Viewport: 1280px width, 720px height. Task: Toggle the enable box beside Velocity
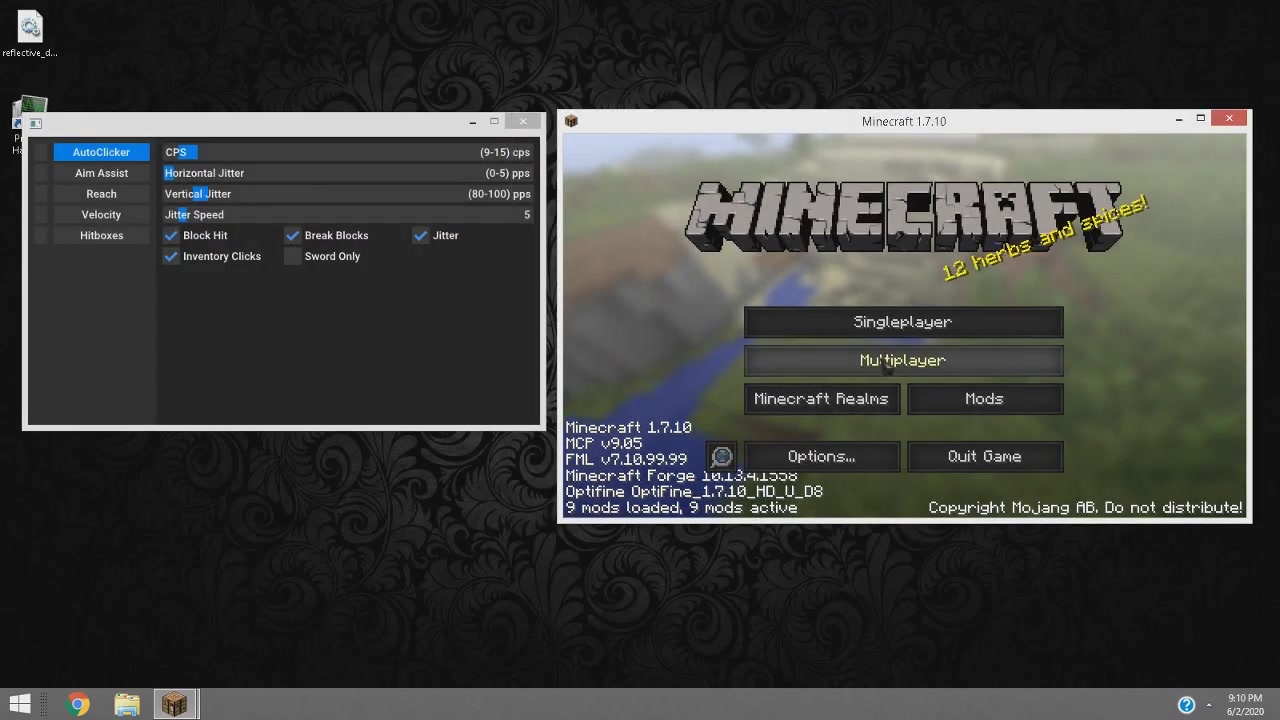click(x=41, y=215)
